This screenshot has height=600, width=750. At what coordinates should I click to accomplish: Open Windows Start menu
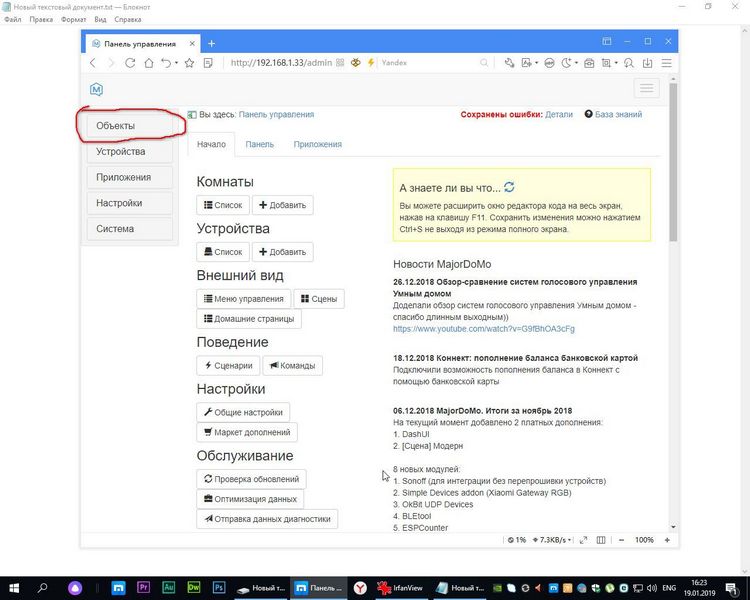click(14, 588)
